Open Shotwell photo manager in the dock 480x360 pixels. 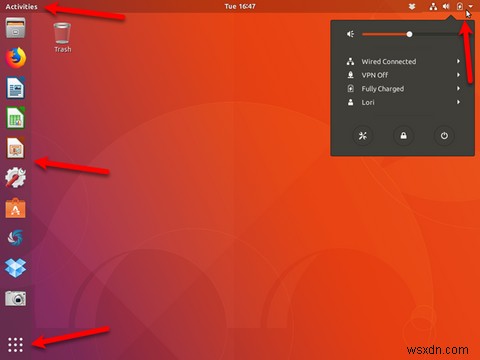[15, 238]
